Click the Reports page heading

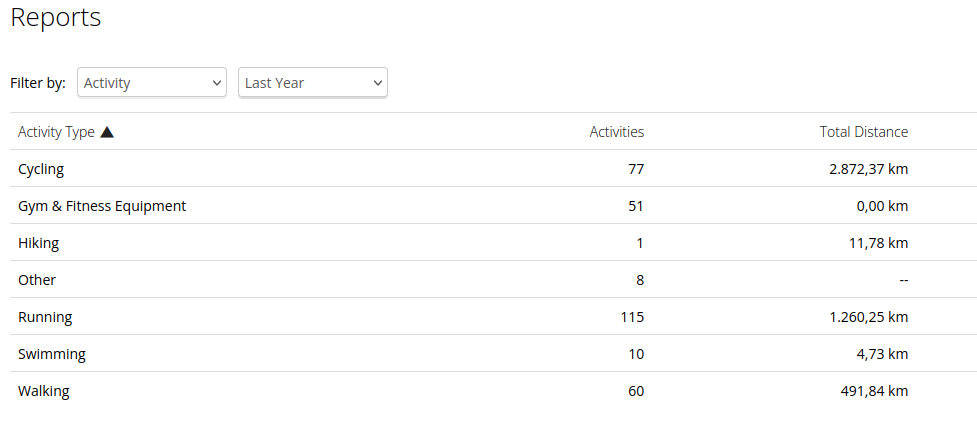click(56, 18)
